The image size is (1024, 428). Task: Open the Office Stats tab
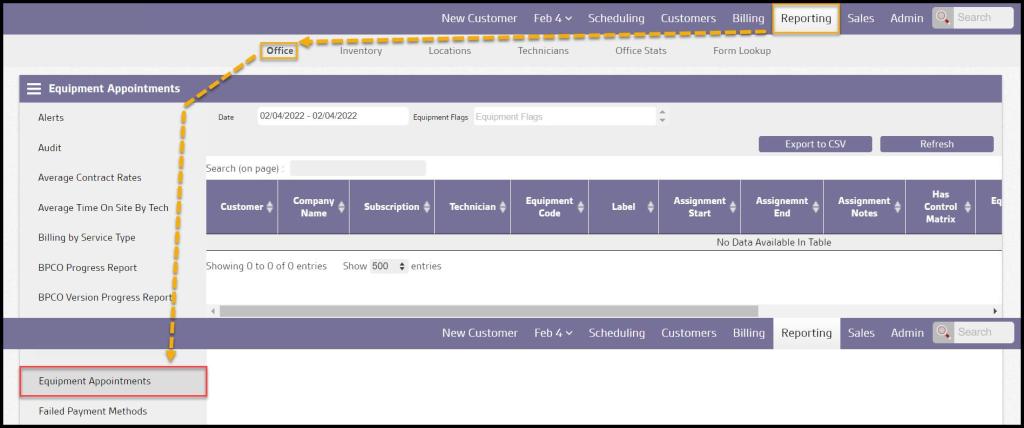(x=640, y=51)
